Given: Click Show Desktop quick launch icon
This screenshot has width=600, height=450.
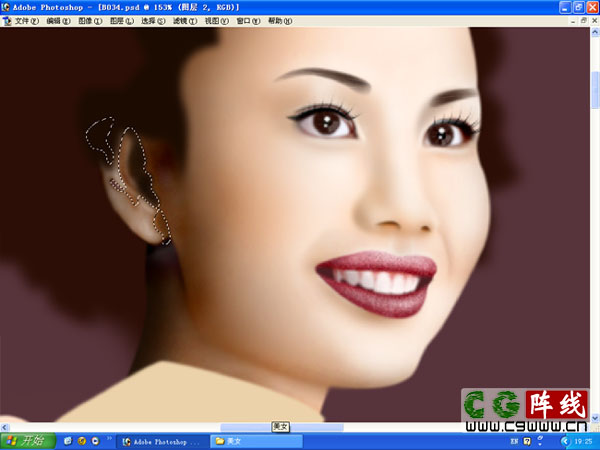Looking at the screenshot, I should tap(68, 441).
